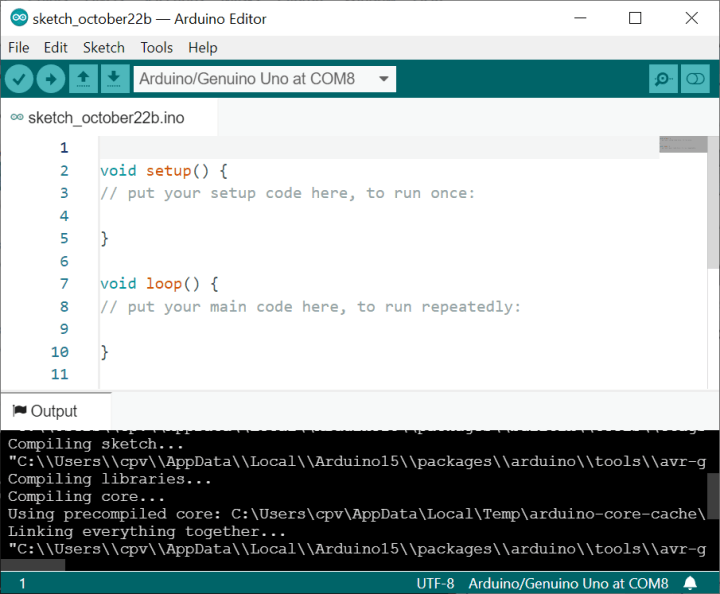The height and width of the screenshot is (594, 720).
Task: Open the File menu
Action: coord(19,48)
